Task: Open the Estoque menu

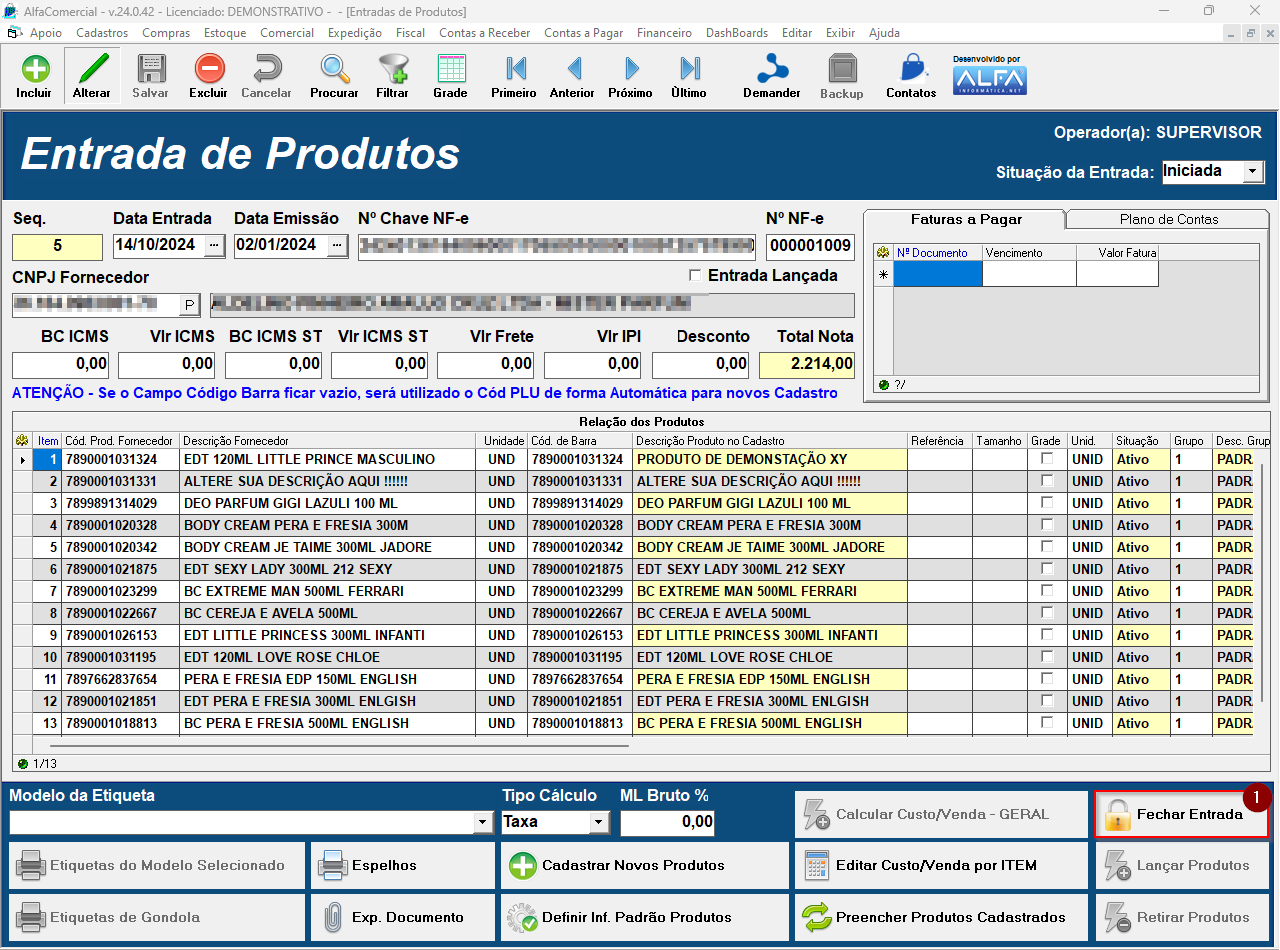Action: [225, 33]
